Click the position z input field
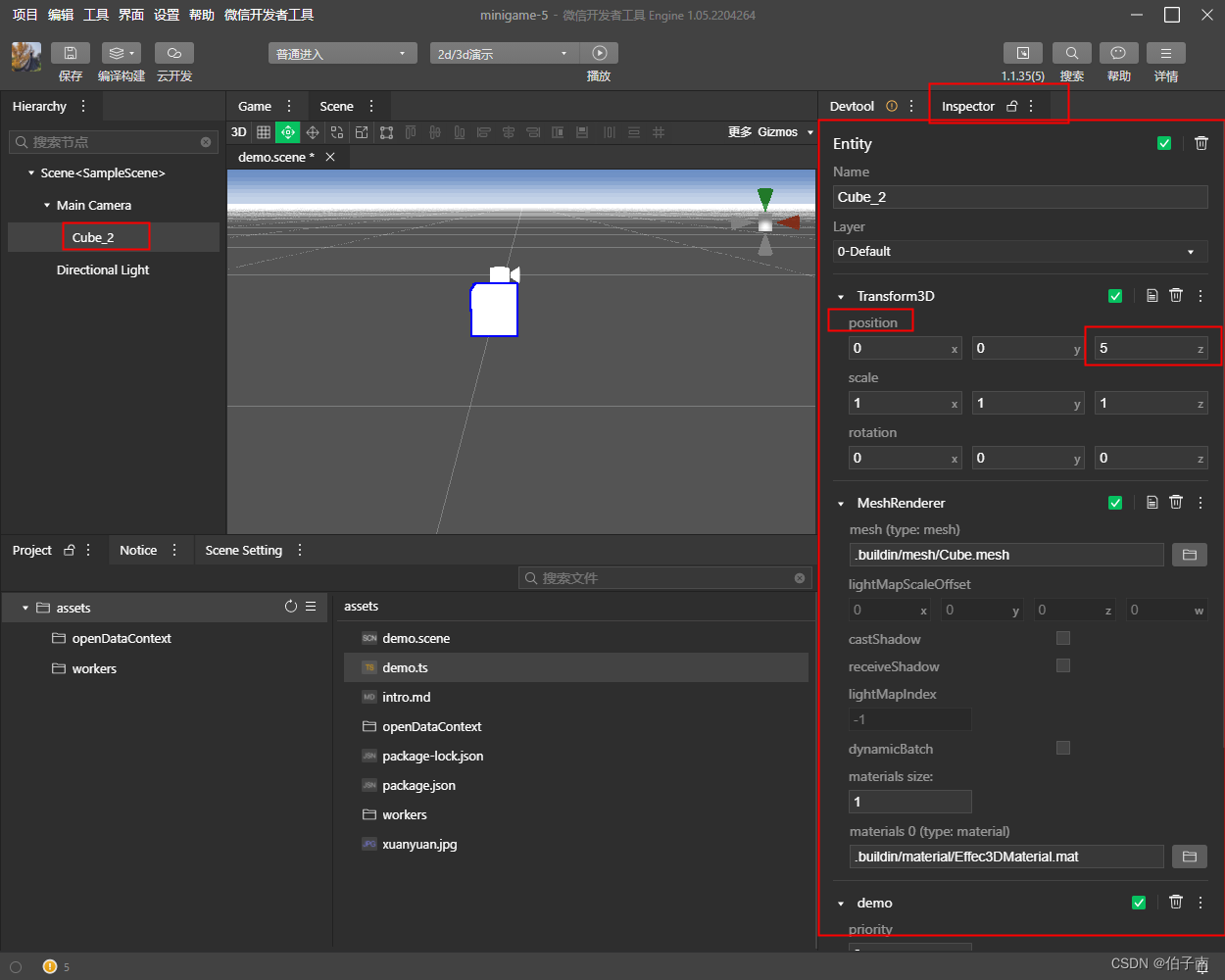The height and width of the screenshot is (980, 1225). point(1151,348)
